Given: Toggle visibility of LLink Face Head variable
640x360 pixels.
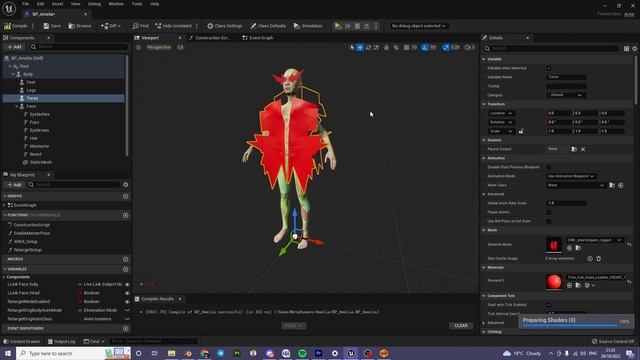Looking at the screenshot, I should pos(127,293).
